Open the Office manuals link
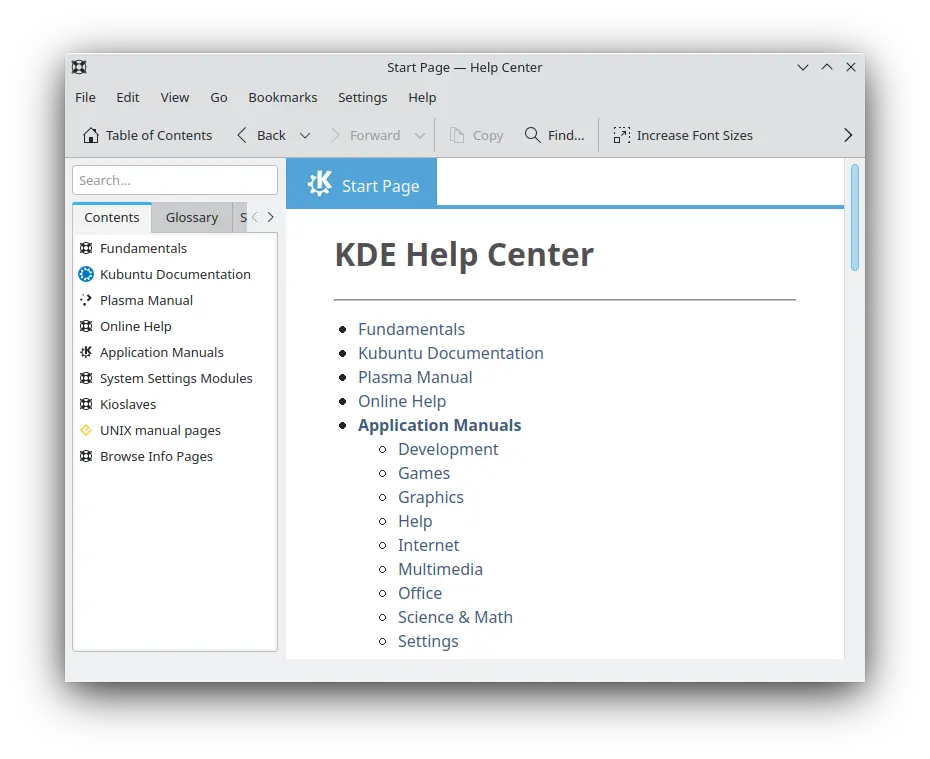This screenshot has width=930, height=759. click(420, 593)
